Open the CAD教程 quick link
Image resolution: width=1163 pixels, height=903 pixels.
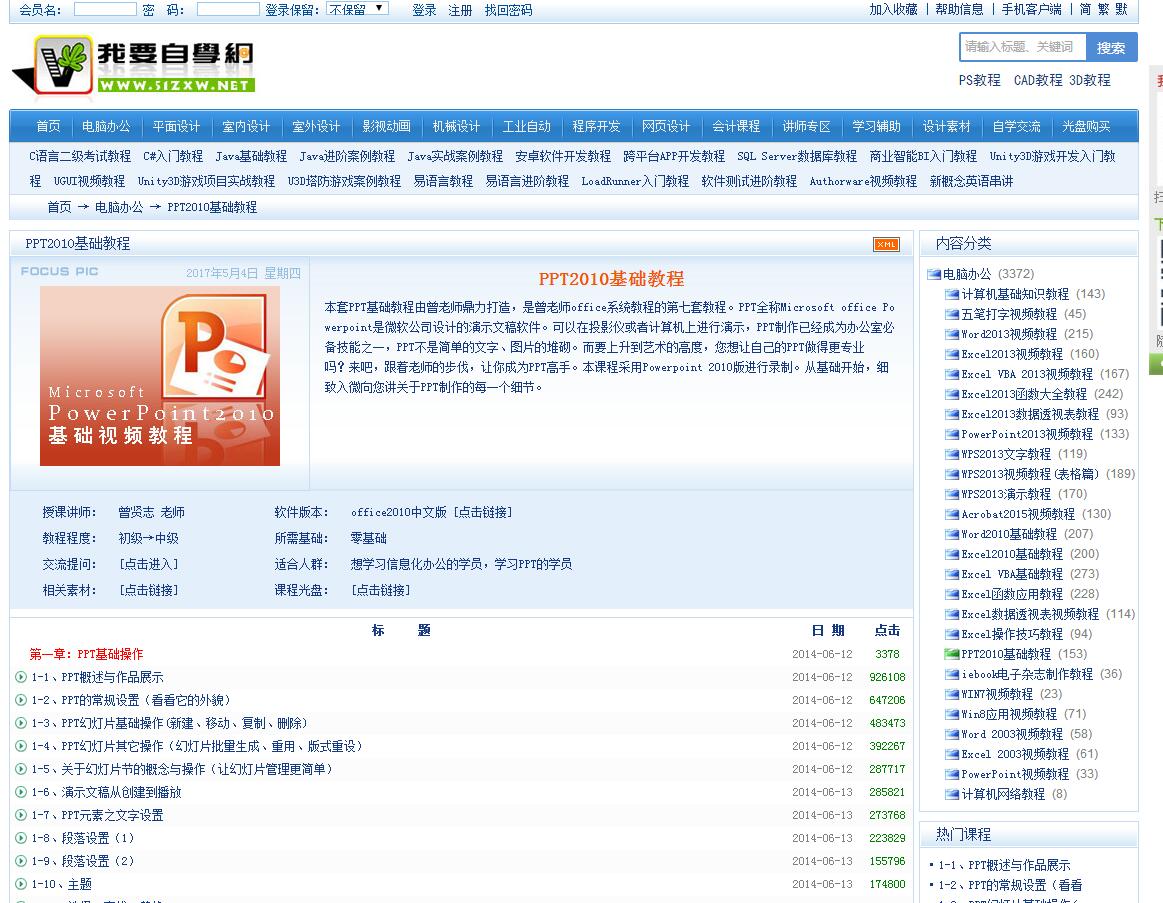1038,80
